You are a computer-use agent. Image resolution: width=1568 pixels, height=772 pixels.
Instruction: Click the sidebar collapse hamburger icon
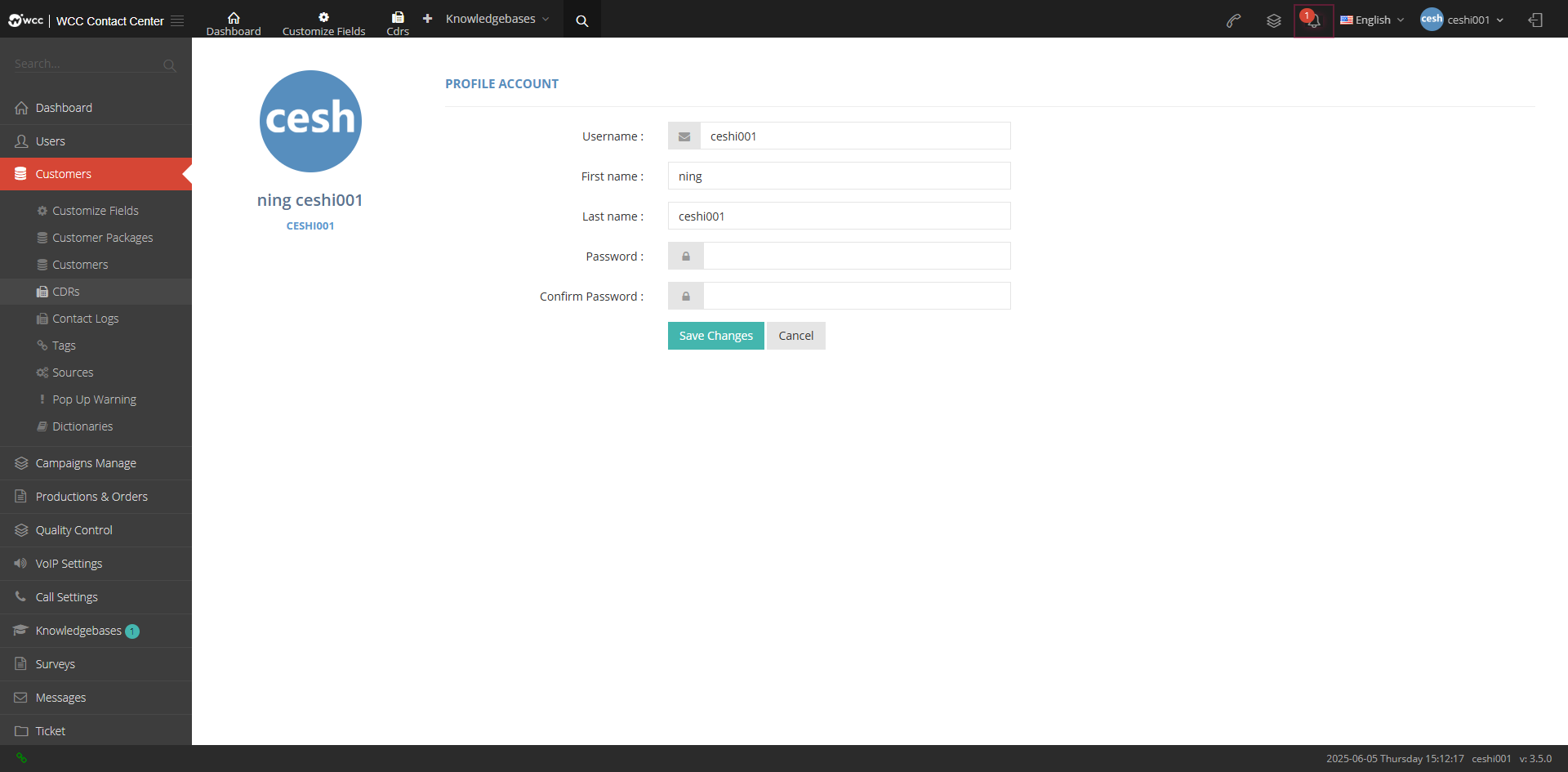pyautogui.click(x=177, y=20)
